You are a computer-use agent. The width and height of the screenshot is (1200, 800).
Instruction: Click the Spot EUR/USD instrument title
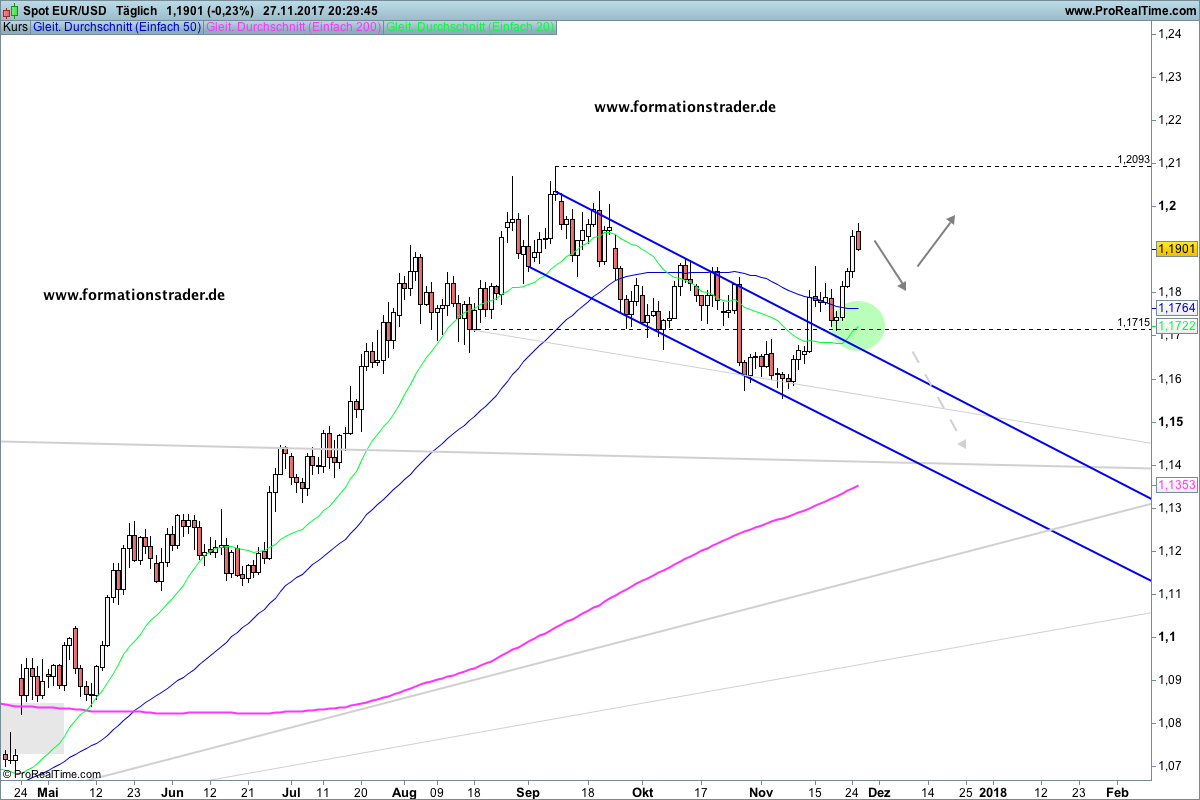[64, 10]
